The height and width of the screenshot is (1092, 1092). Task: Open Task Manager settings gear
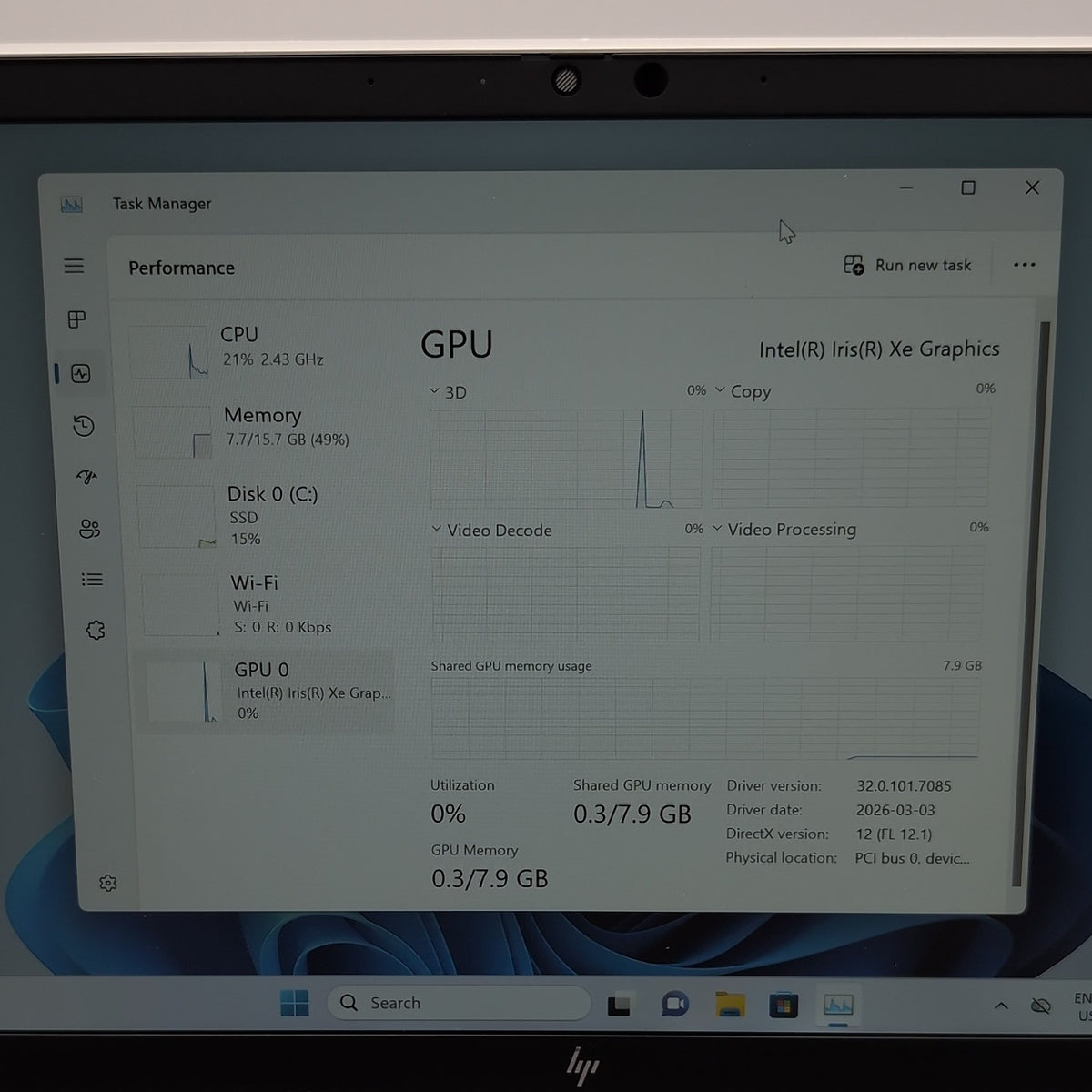click(x=108, y=883)
